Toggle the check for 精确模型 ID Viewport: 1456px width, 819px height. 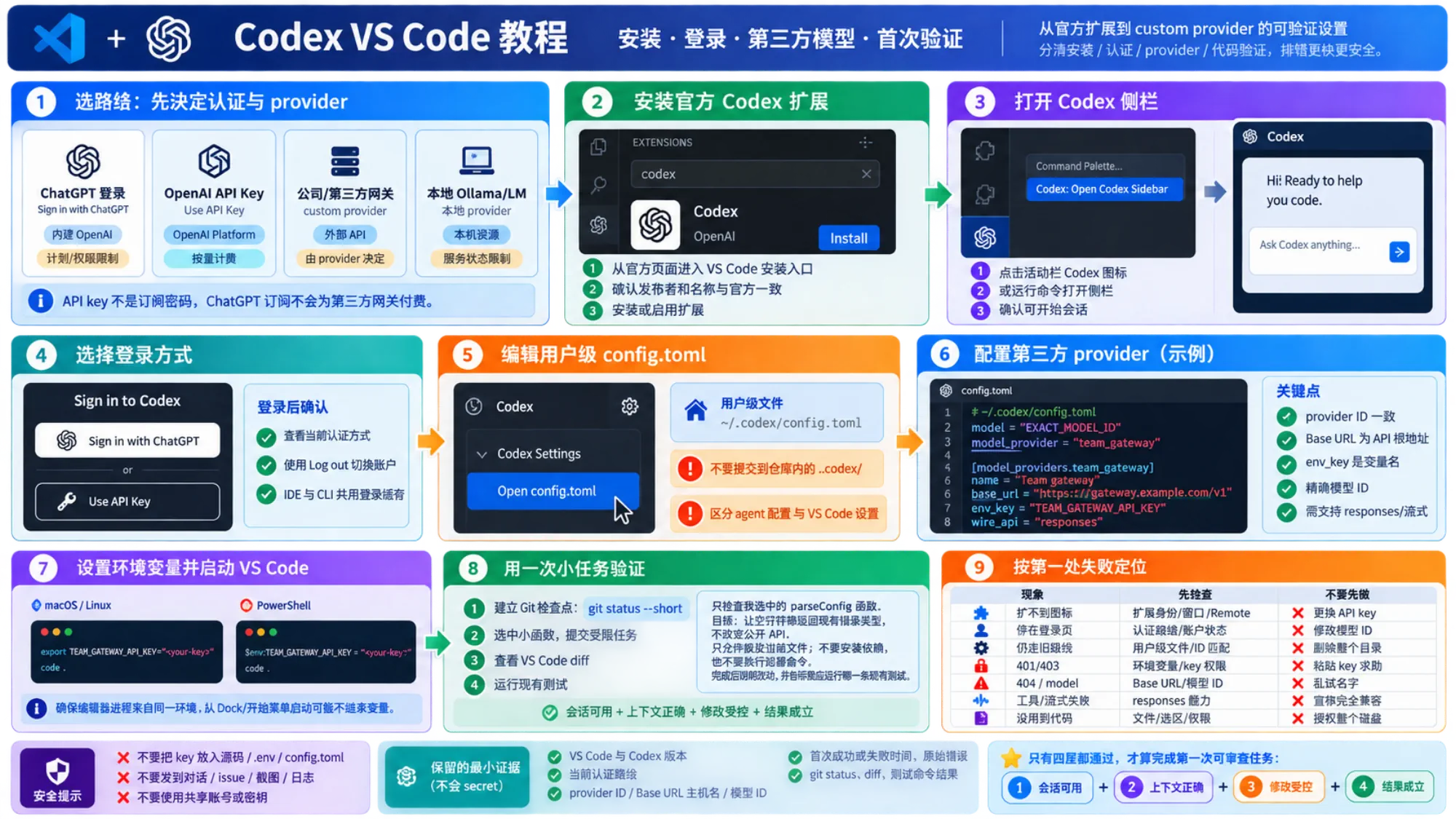pos(1286,488)
